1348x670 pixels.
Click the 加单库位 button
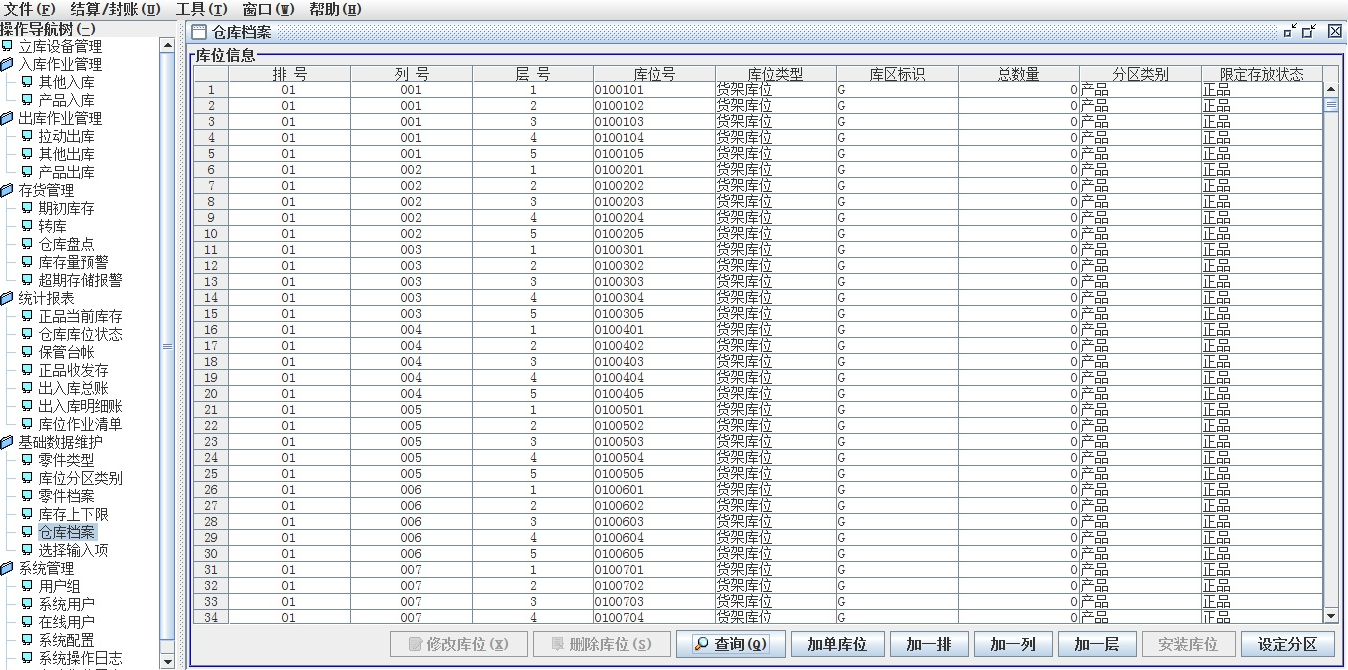836,644
